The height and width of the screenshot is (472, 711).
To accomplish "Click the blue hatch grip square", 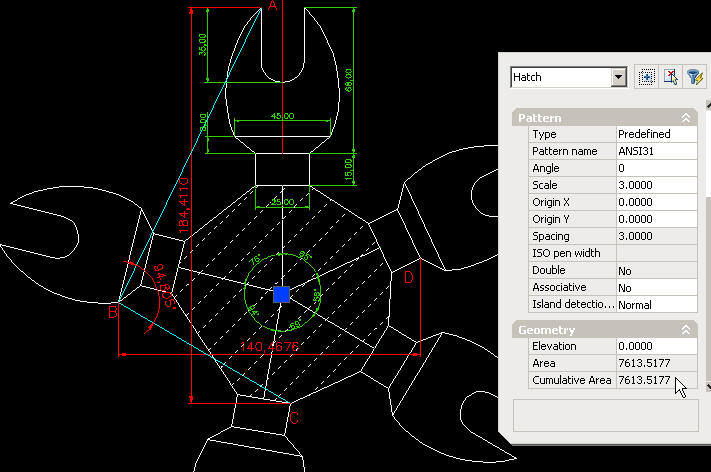I will (x=282, y=294).
